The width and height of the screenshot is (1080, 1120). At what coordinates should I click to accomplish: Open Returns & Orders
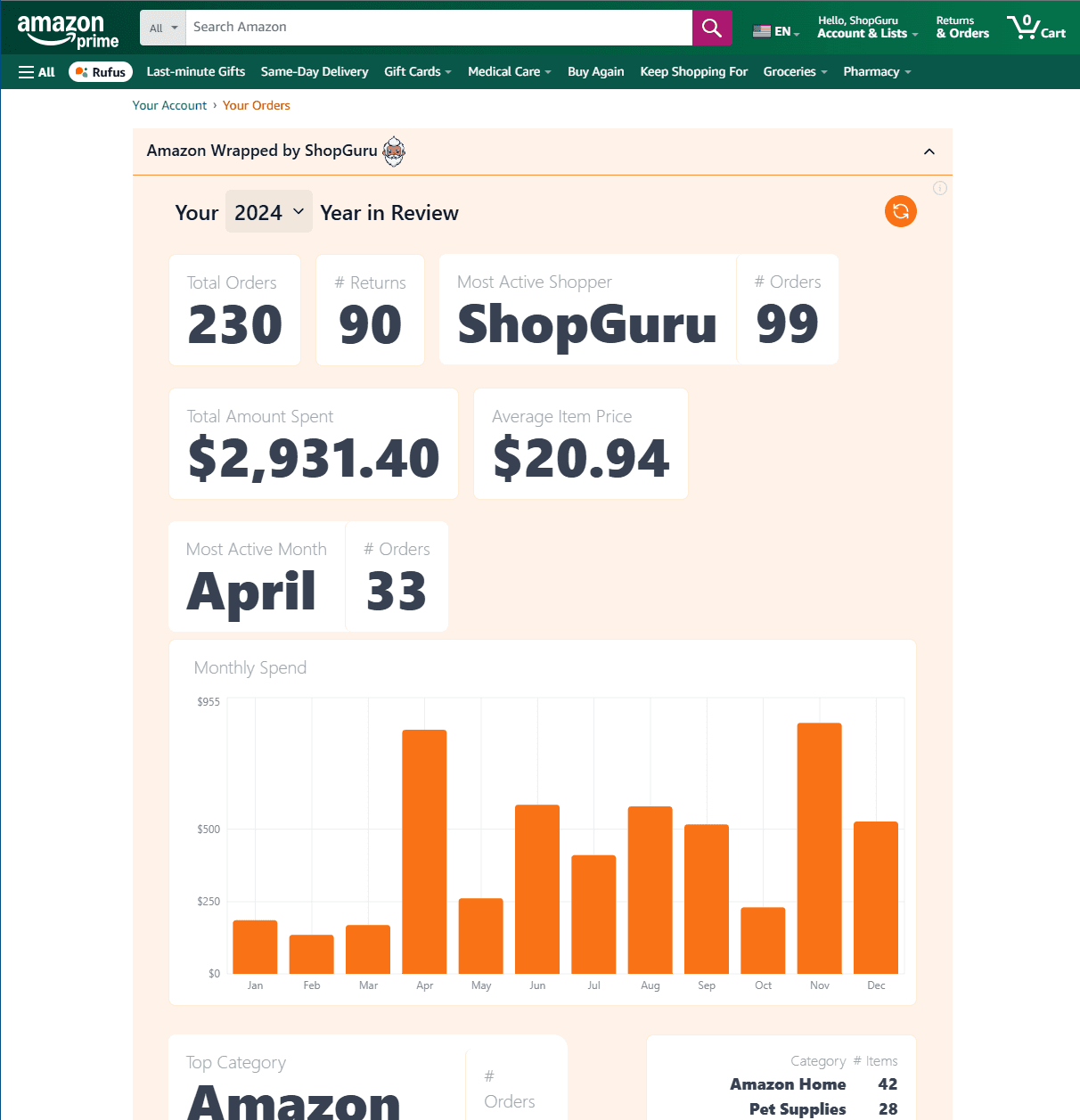pos(962,28)
